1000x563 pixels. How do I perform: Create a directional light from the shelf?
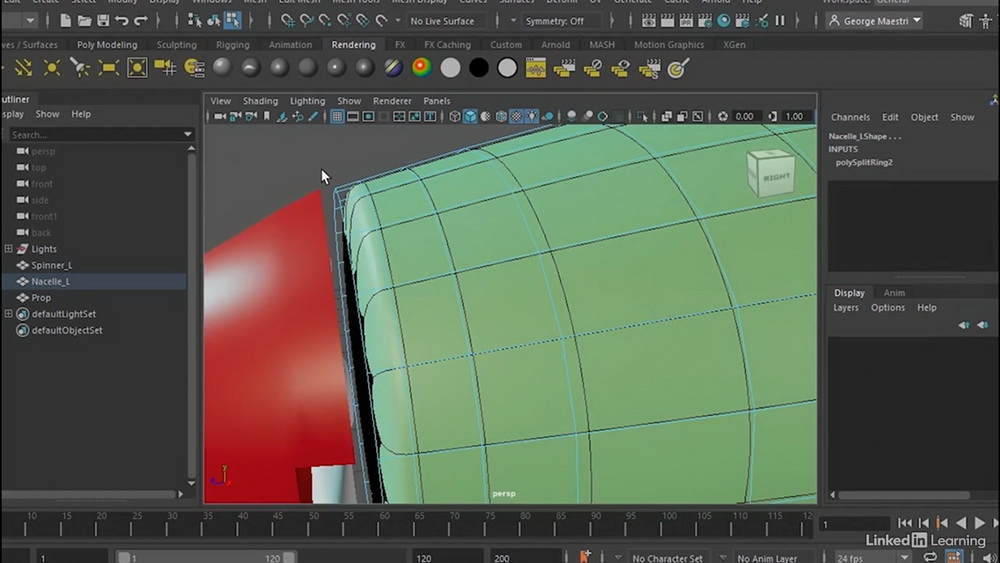[x=24, y=68]
